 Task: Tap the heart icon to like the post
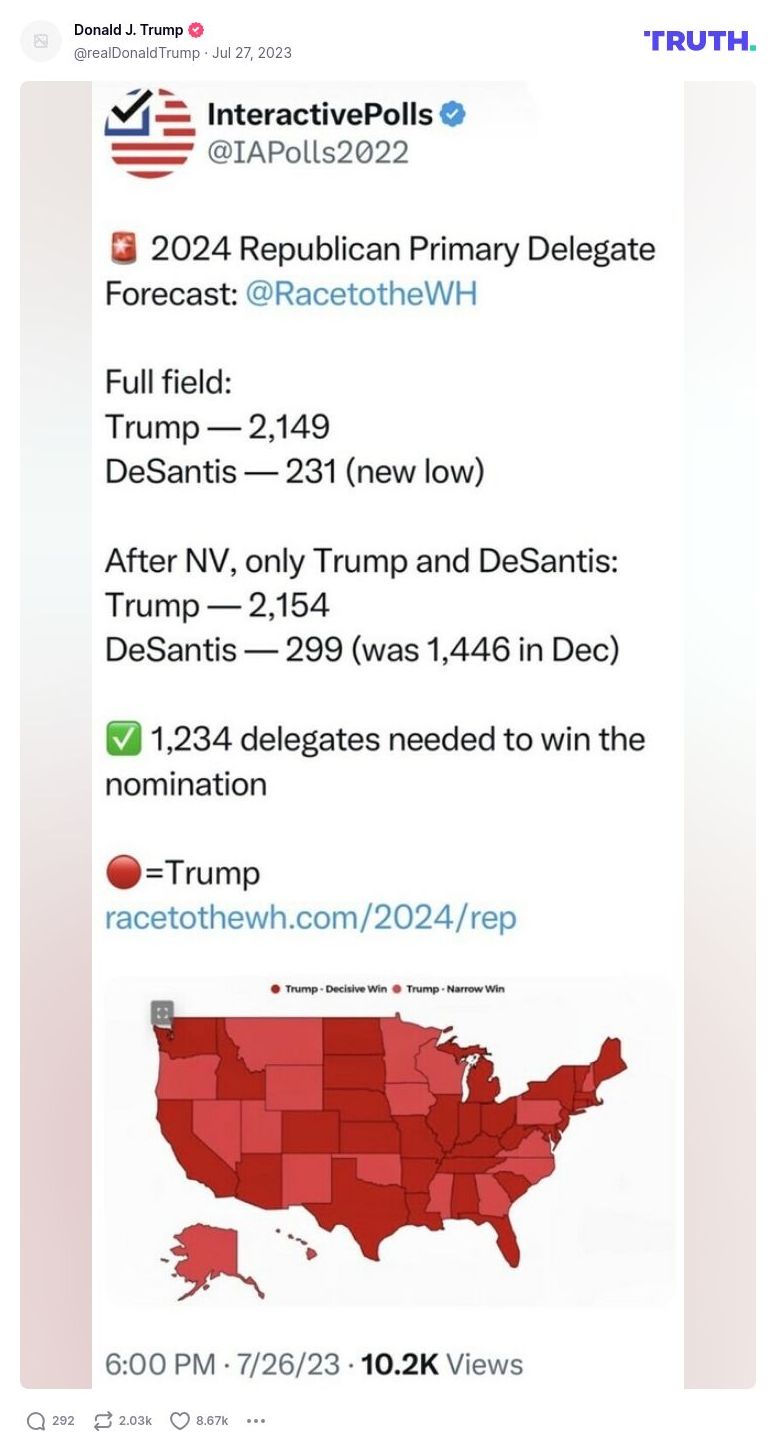(178, 1419)
